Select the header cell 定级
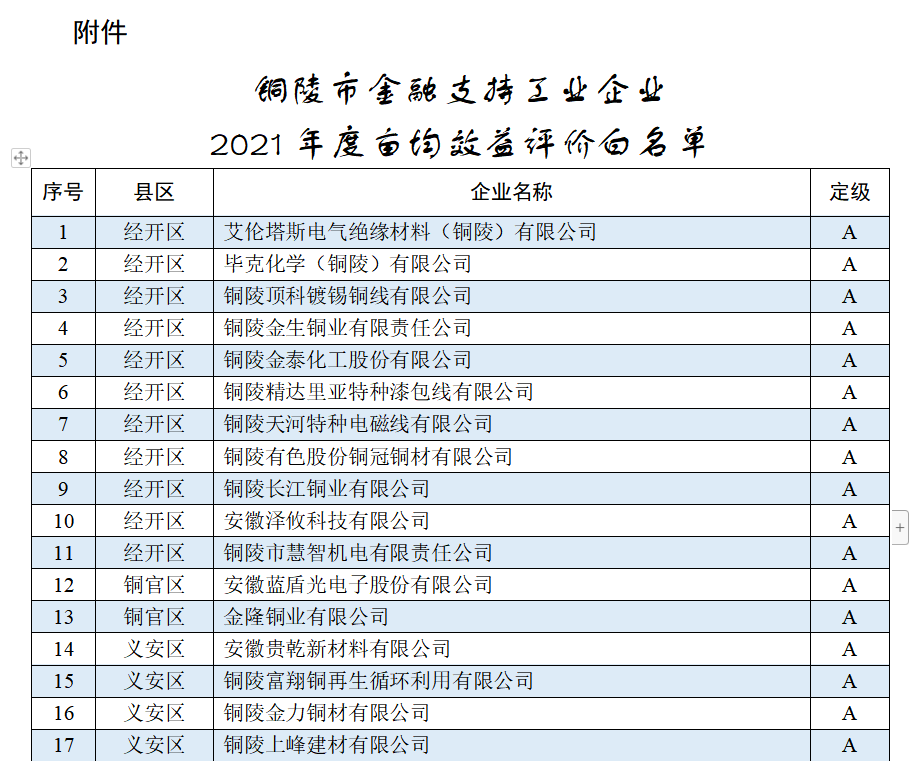Viewport: 920px width, 761px height. pyautogui.click(x=850, y=192)
